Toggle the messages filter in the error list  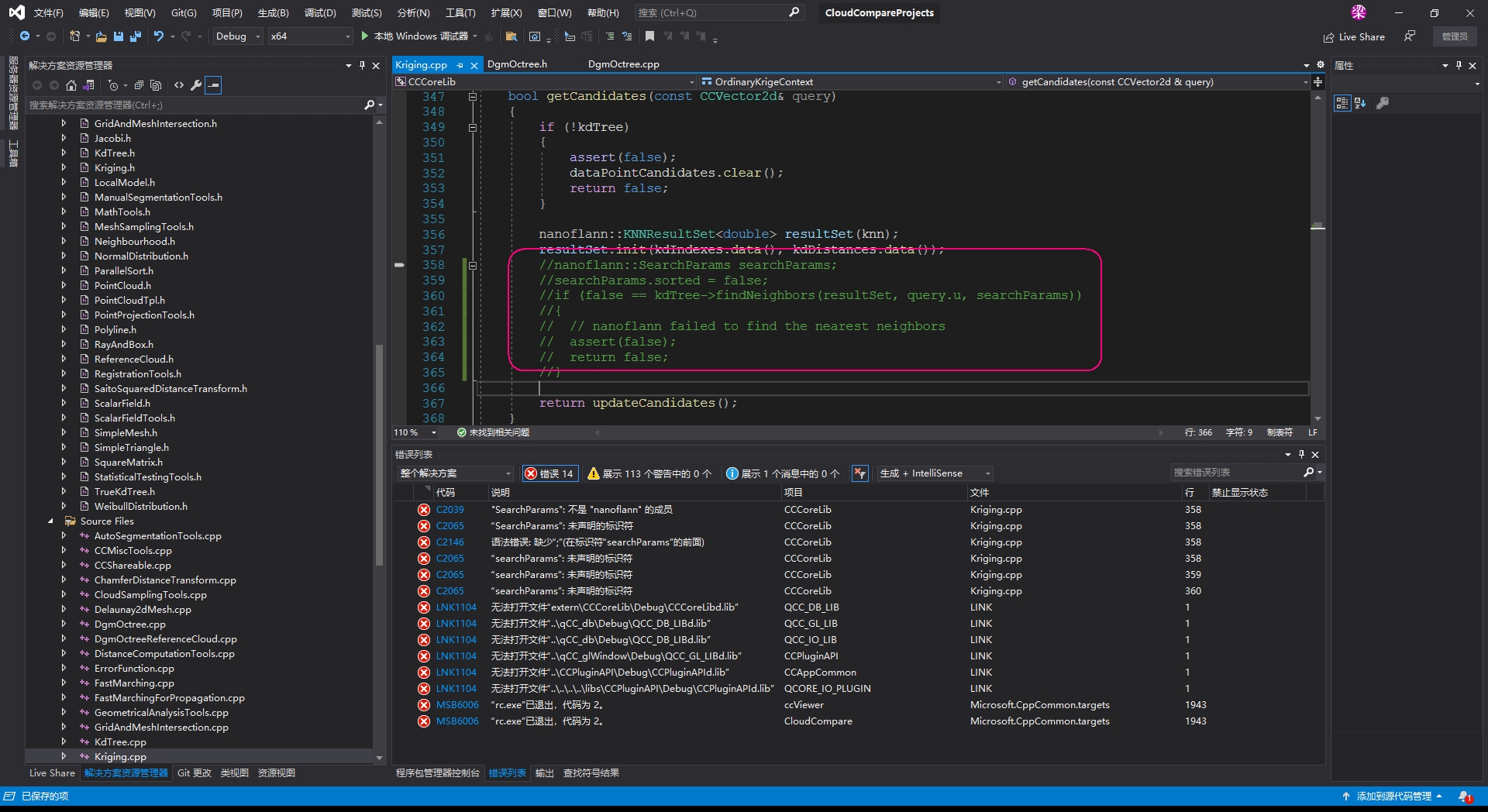(x=782, y=473)
